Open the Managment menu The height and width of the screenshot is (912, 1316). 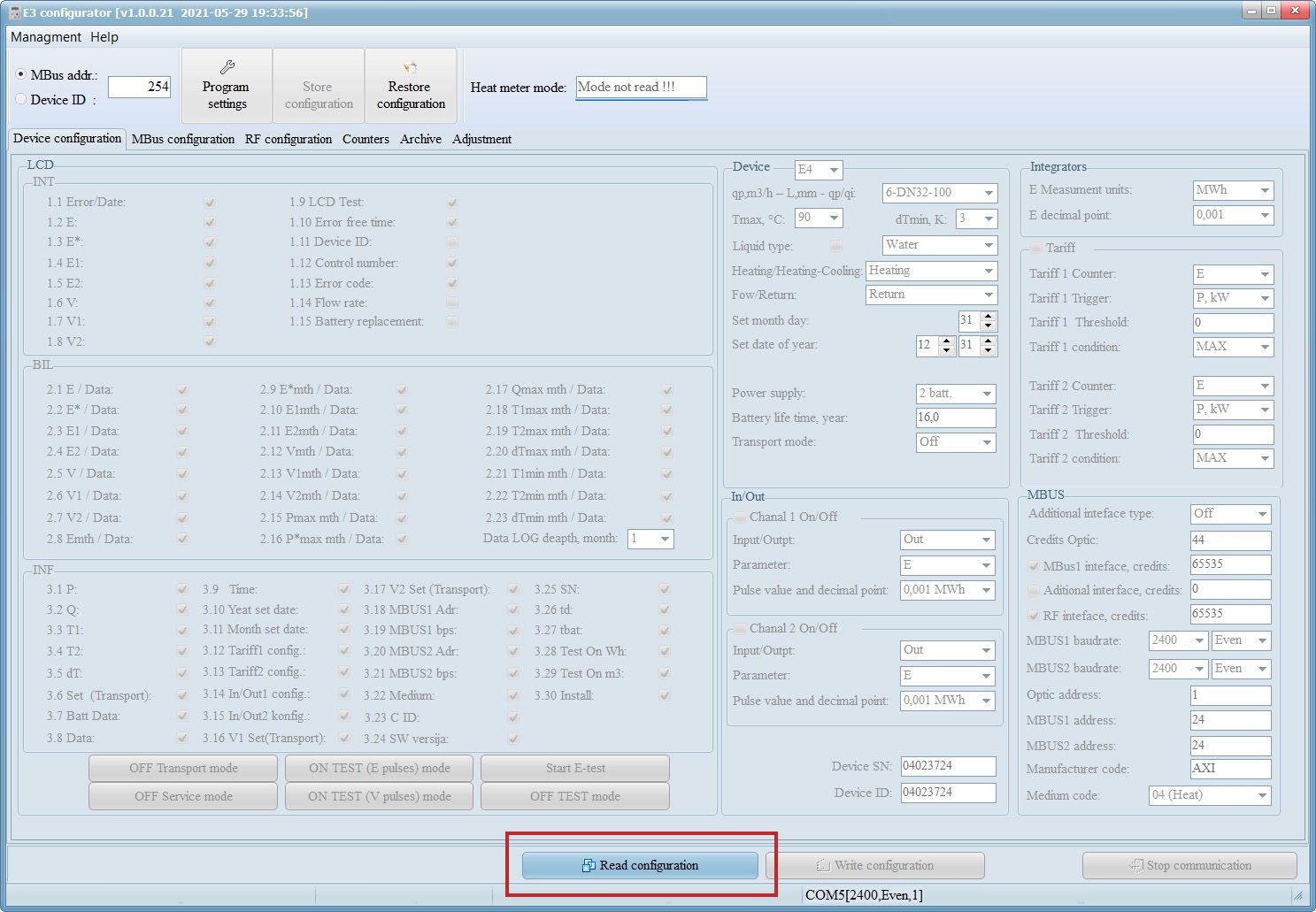coord(46,37)
